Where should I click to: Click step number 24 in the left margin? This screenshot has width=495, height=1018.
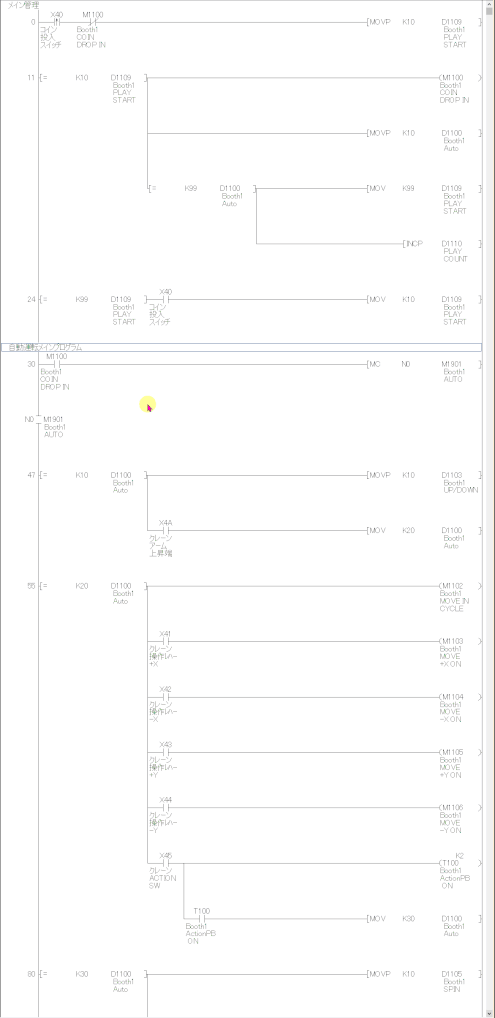tap(31, 300)
